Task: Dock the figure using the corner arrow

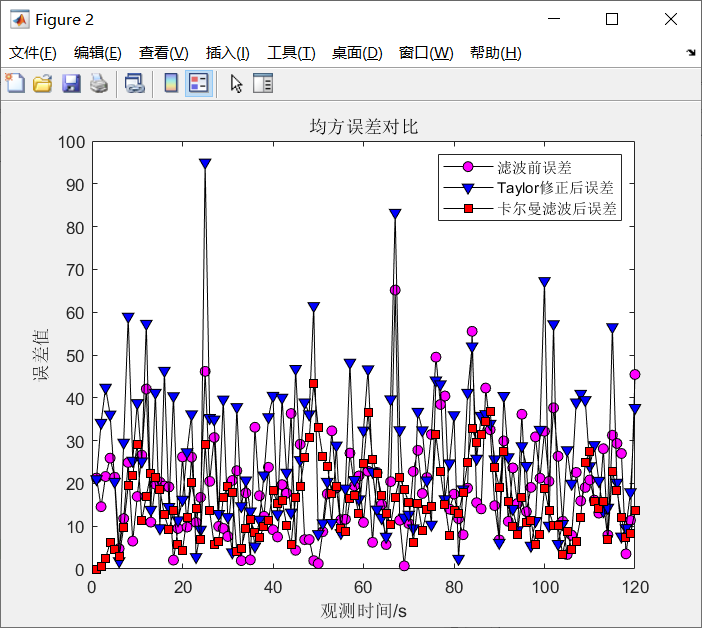Action: tap(691, 52)
